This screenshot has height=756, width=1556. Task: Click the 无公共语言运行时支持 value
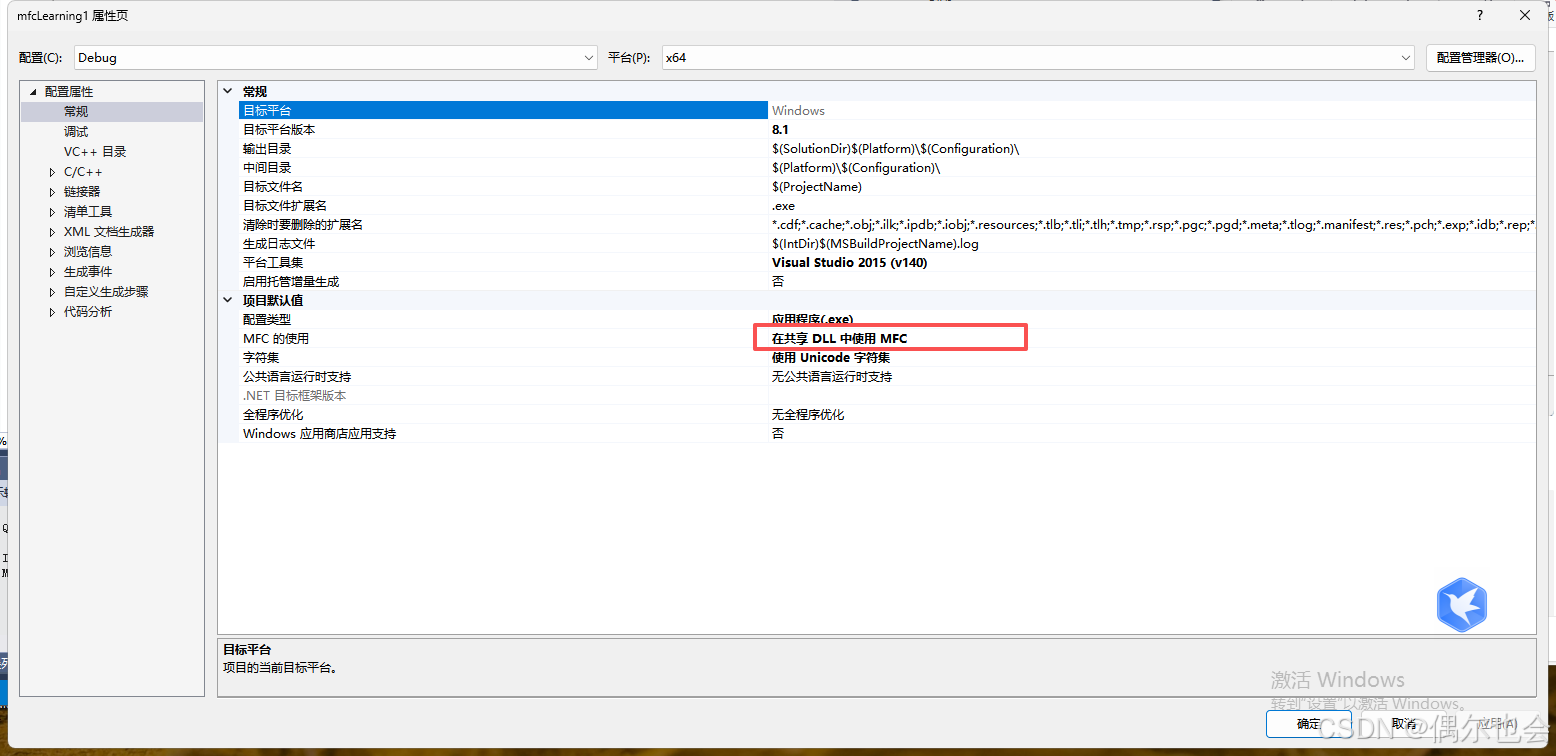coord(831,377)
